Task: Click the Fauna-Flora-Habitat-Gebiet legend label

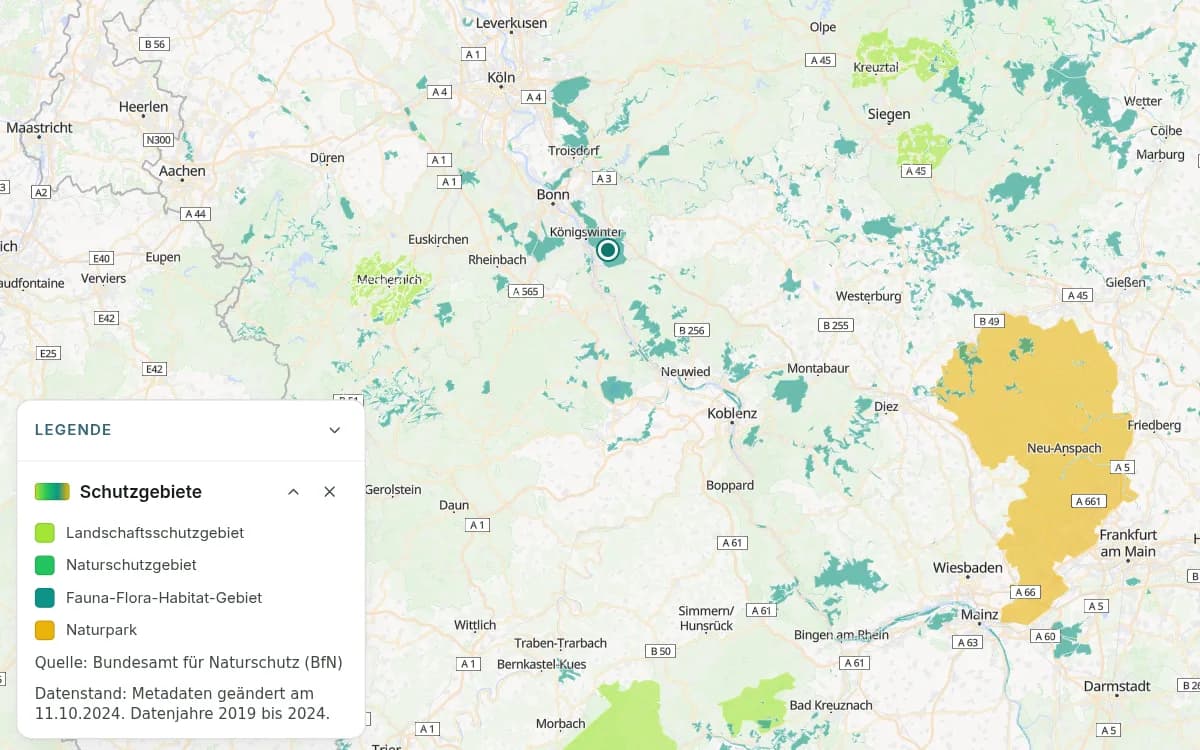Action: (164, 598)
